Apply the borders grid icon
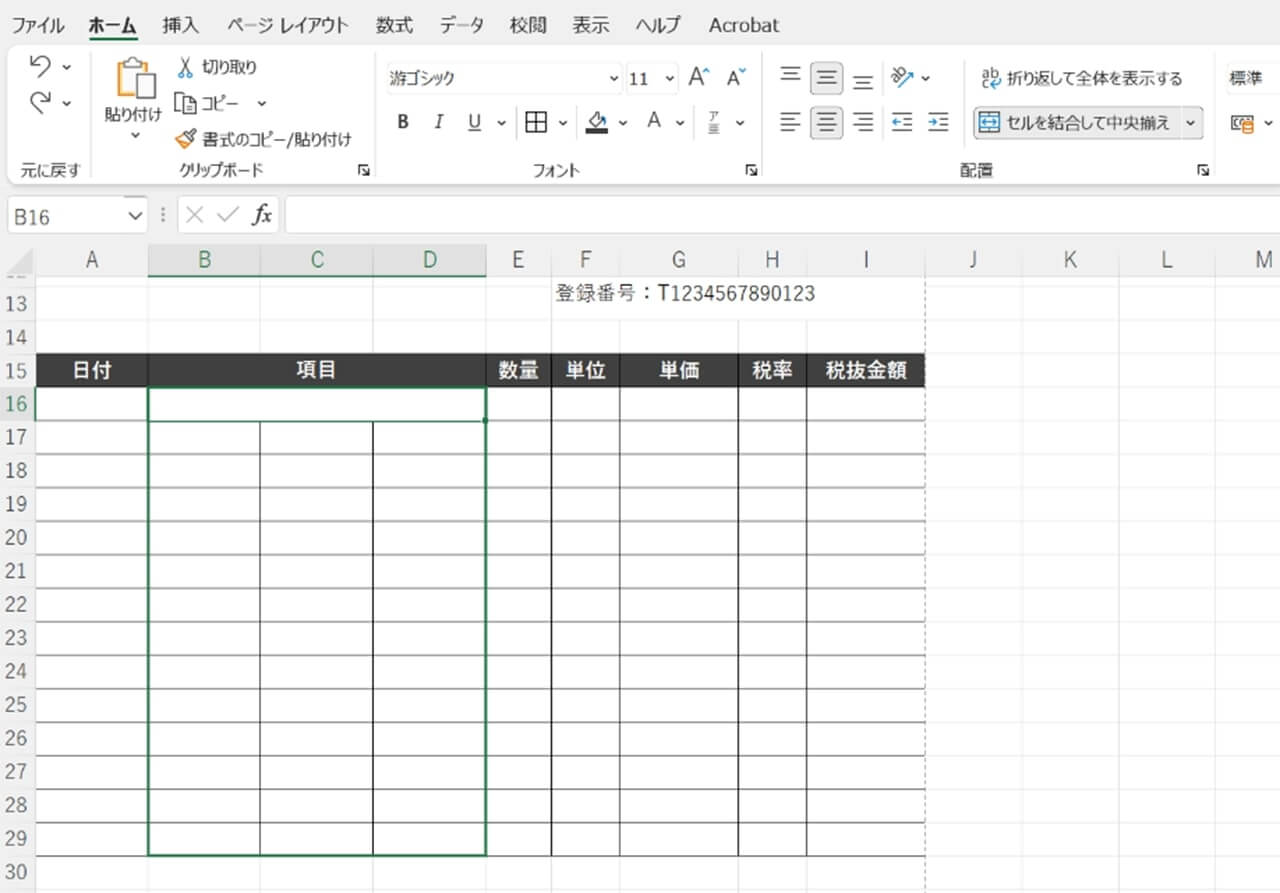The width and height of the screenshot is (1280, 893). click(537, 122)
